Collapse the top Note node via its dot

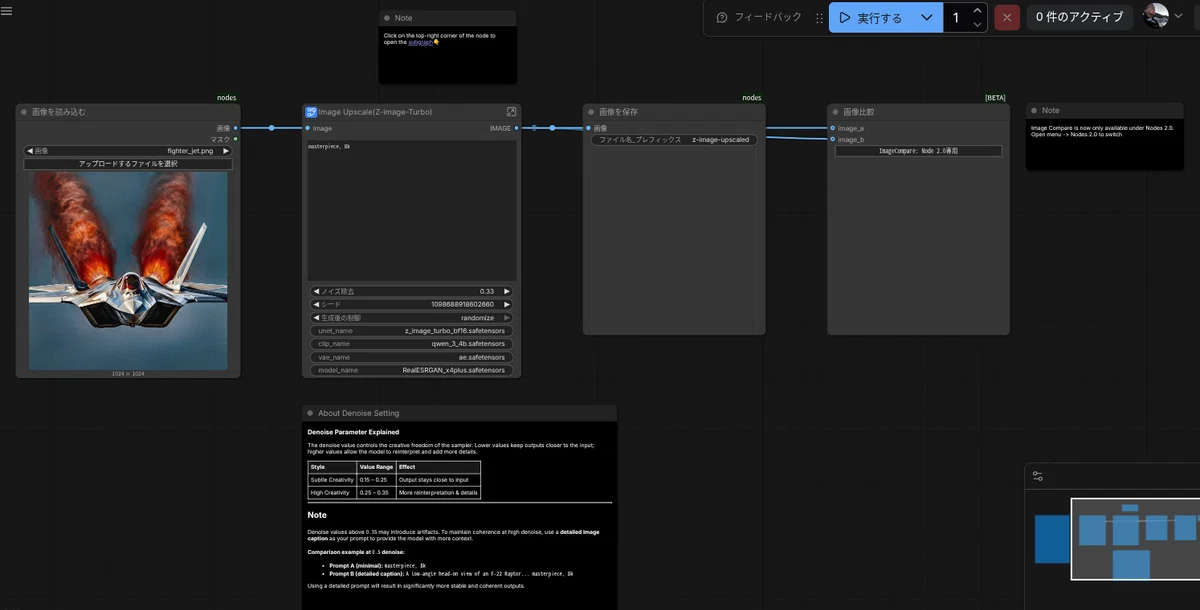387,18
